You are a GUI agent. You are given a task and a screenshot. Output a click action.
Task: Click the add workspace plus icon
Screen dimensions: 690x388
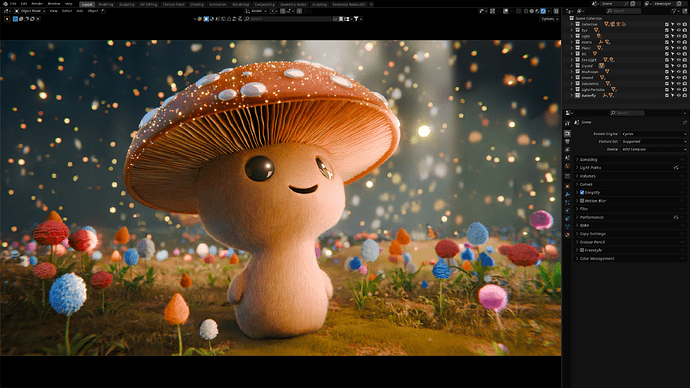(371, 4)
